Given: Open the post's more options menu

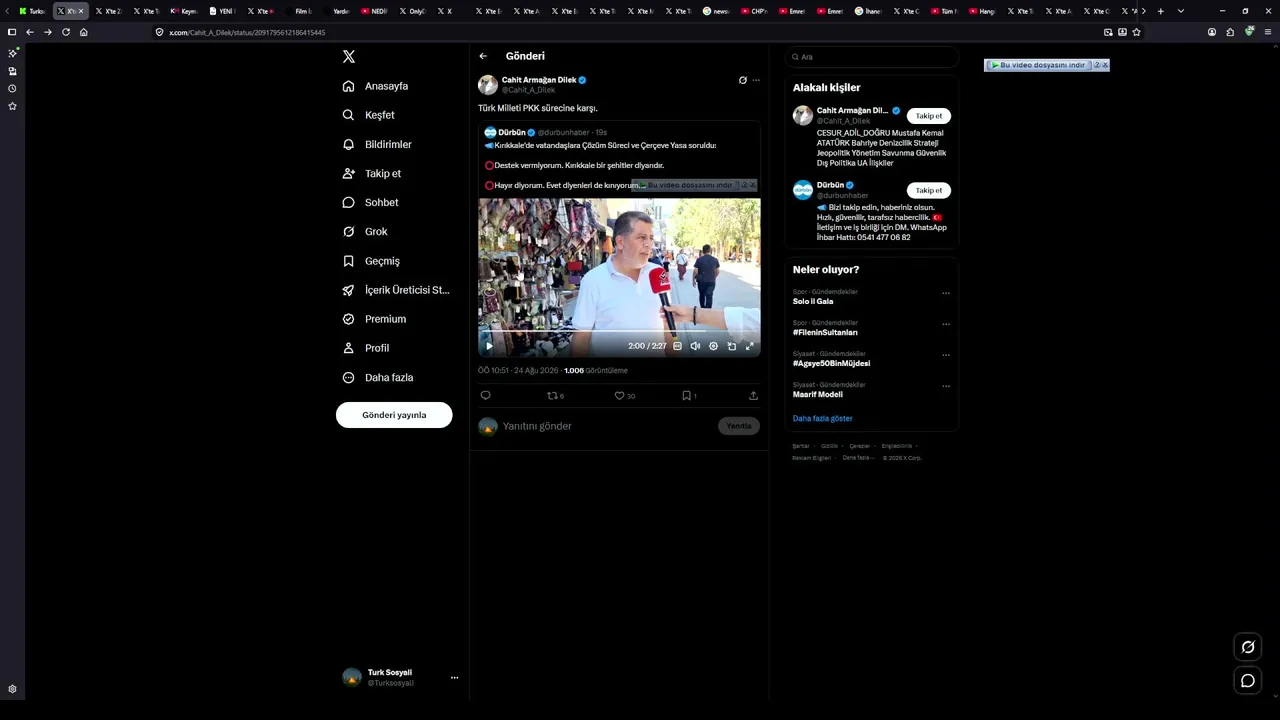Looking at the screenshot, I should click(756, 80).
